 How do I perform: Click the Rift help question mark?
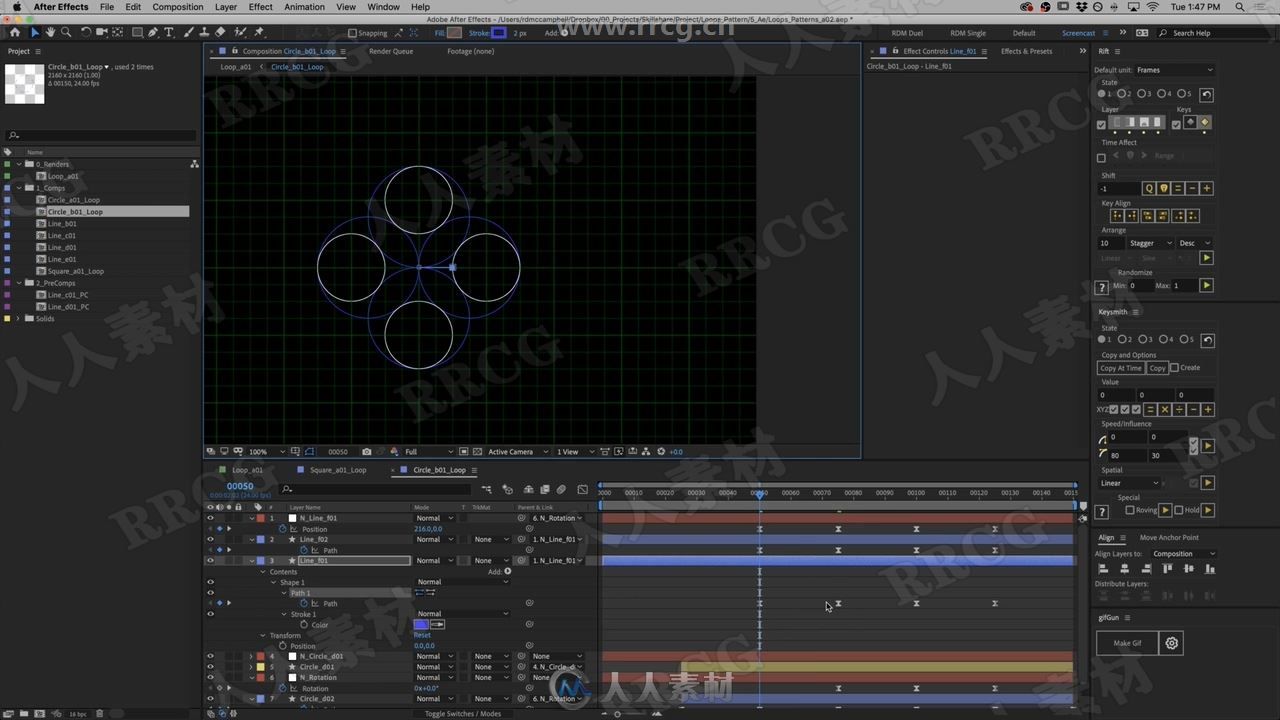[x=1103, y=287]
